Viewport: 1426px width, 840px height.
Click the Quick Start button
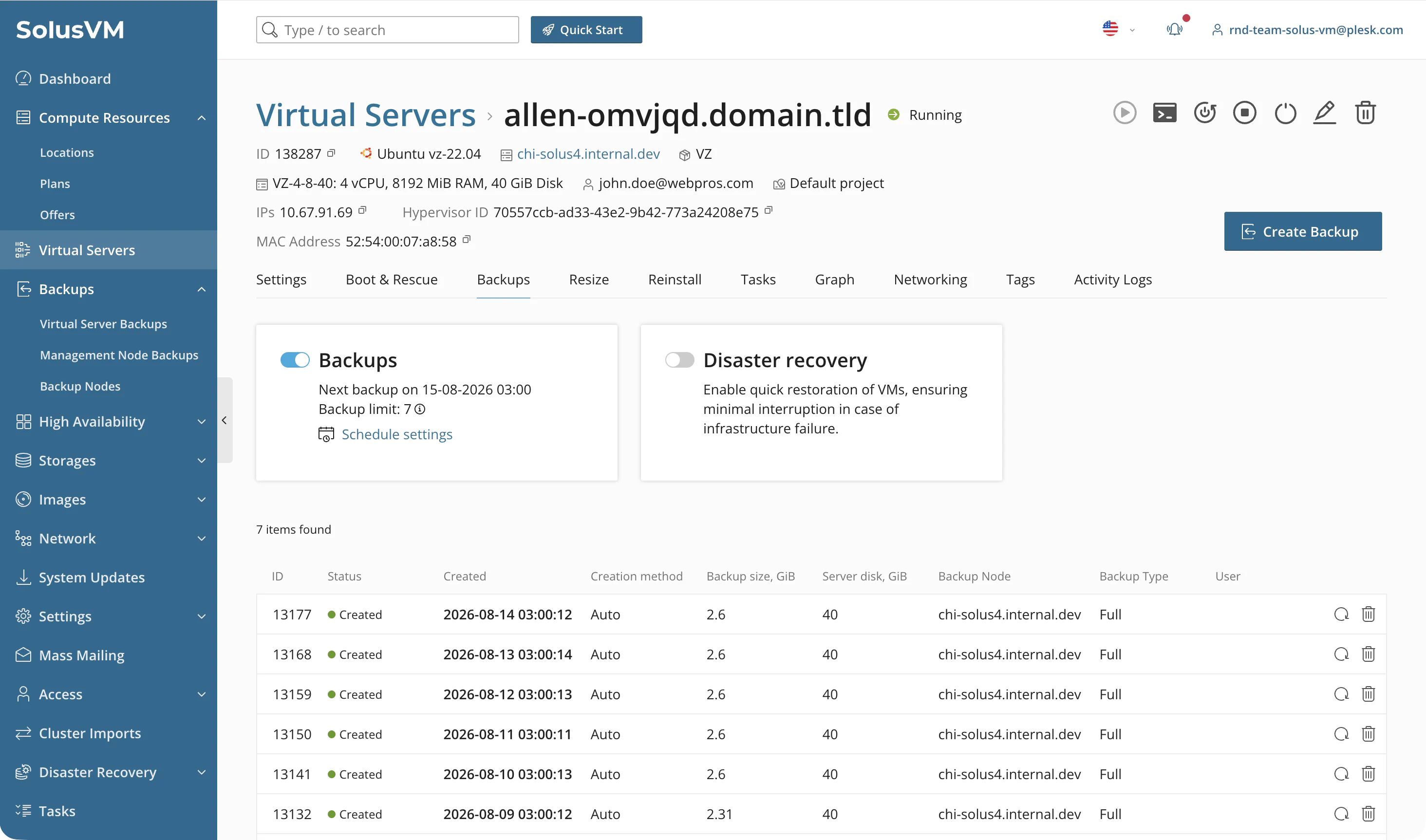tap(586, 29)
